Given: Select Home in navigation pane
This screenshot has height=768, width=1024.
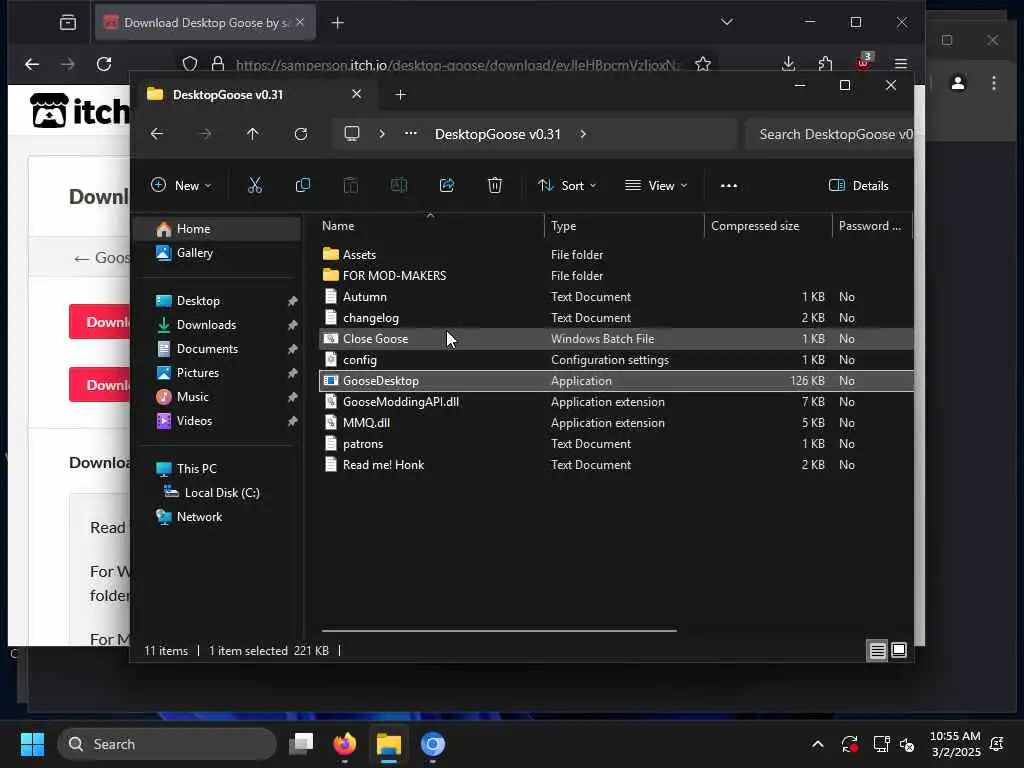Looking at the screenshot, I should (217, 229).
